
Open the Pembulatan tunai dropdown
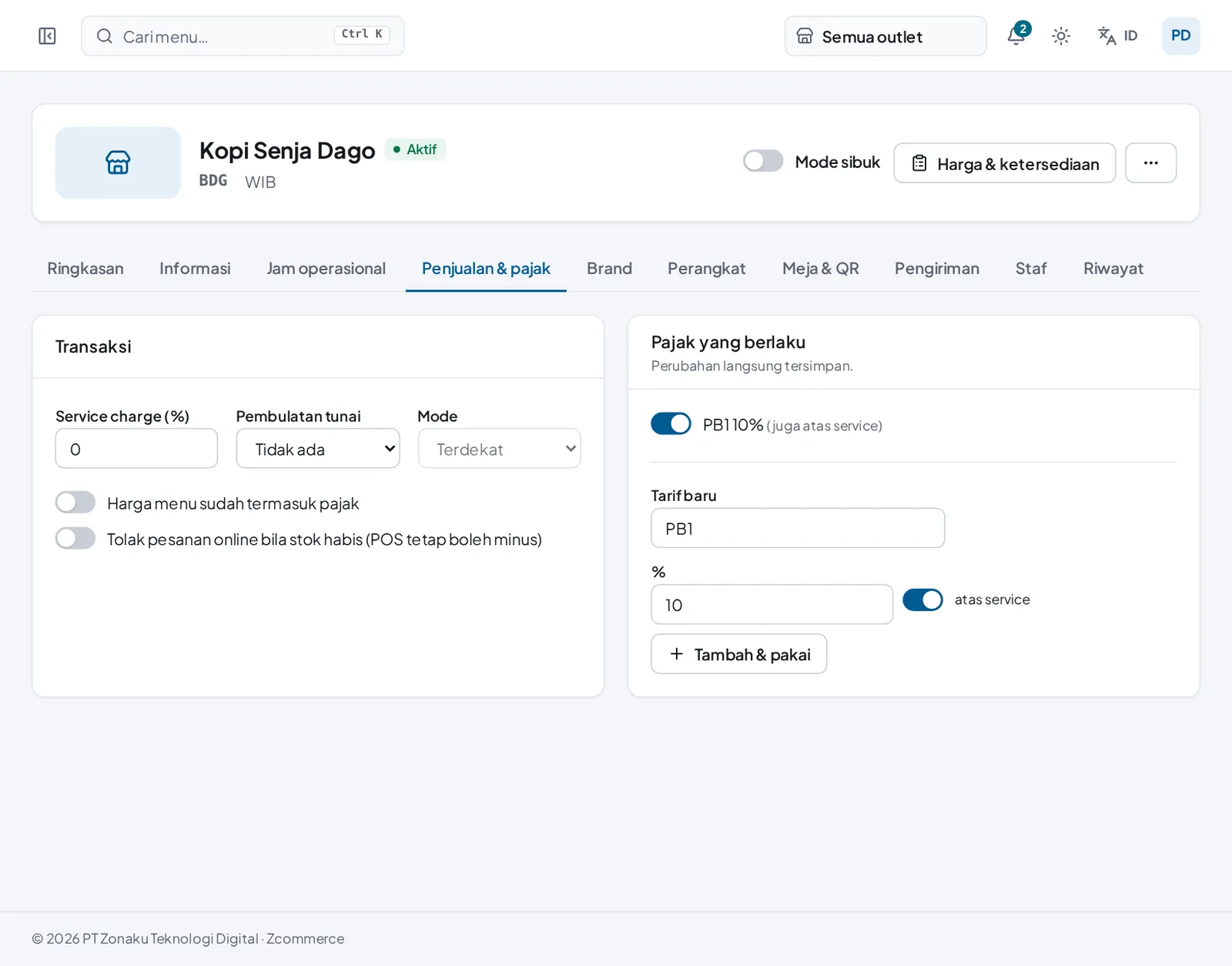pos(318,449)
